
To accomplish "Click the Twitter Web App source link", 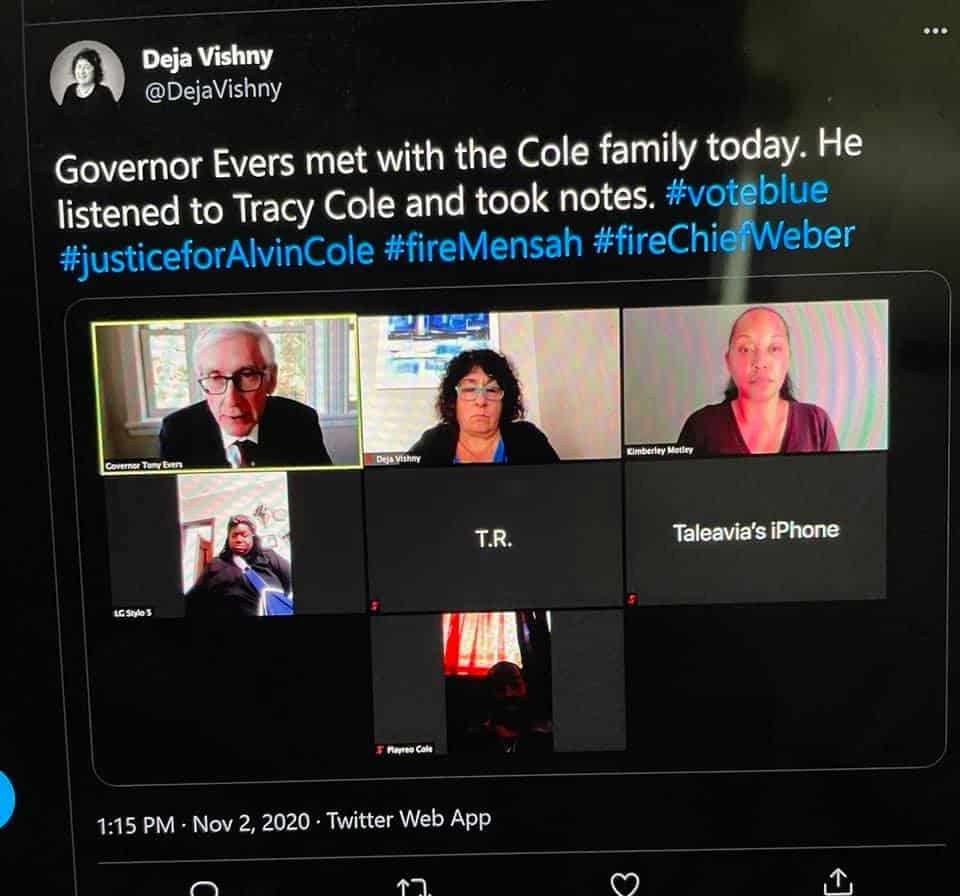I will 408,819.
